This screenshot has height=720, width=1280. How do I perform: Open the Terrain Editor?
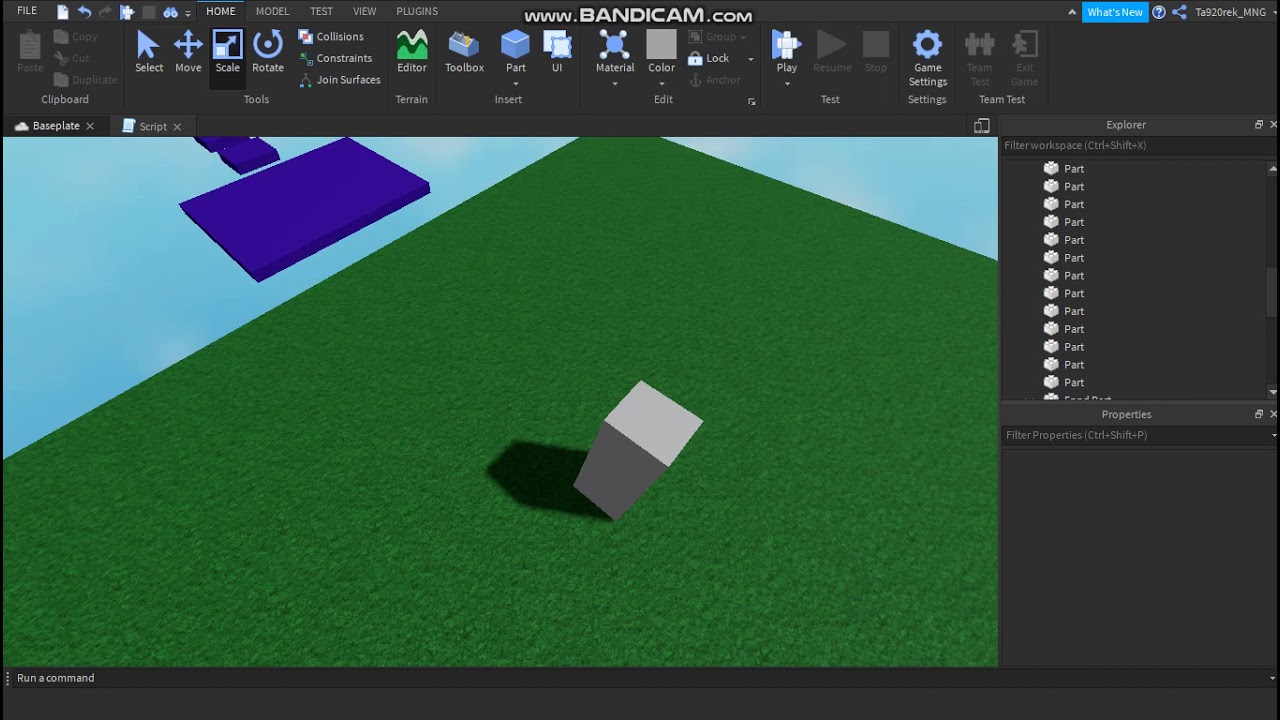pyautogui.click(x=412, y=52)
